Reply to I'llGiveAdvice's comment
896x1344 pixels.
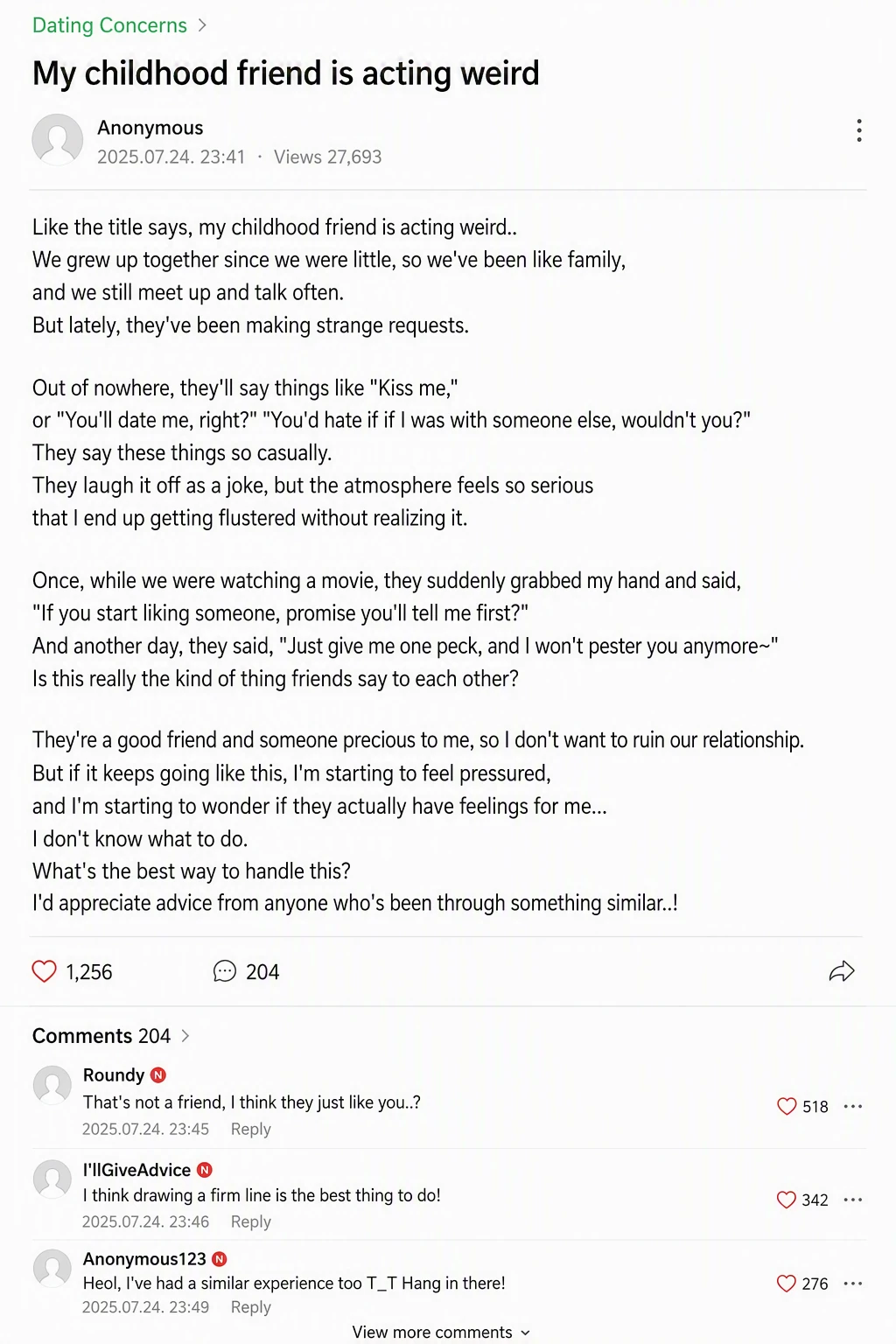pos(251,1221)
